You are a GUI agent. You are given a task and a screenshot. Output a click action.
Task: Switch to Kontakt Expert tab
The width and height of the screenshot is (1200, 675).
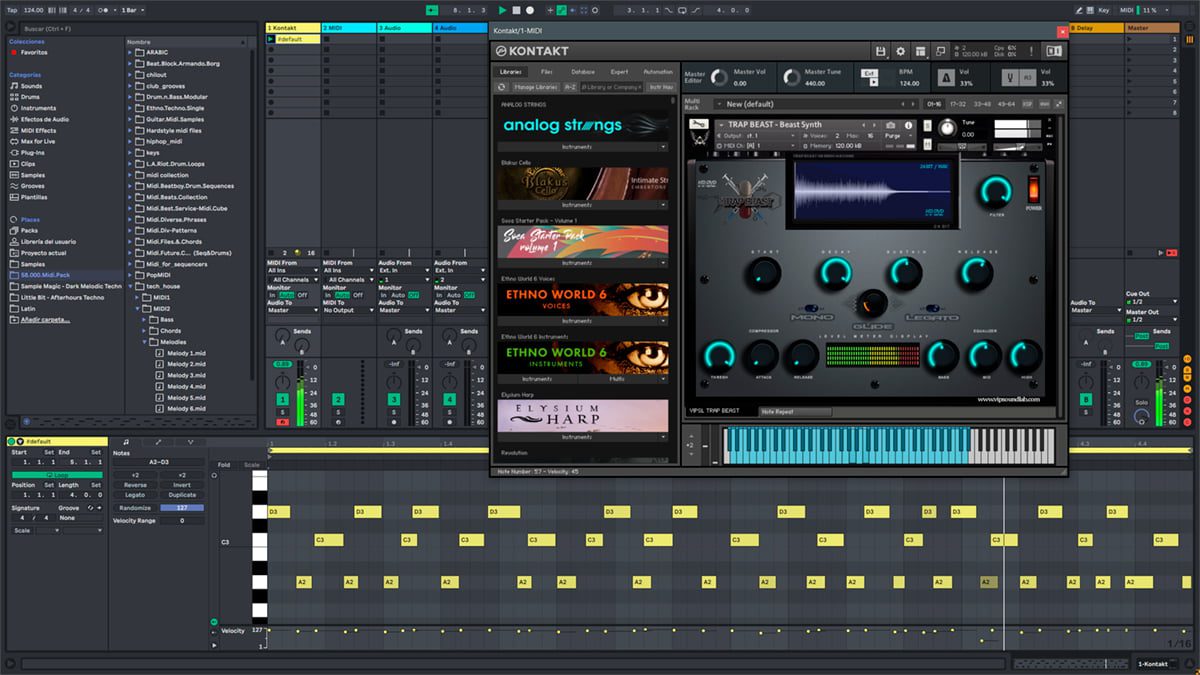(x=620, y=72)
